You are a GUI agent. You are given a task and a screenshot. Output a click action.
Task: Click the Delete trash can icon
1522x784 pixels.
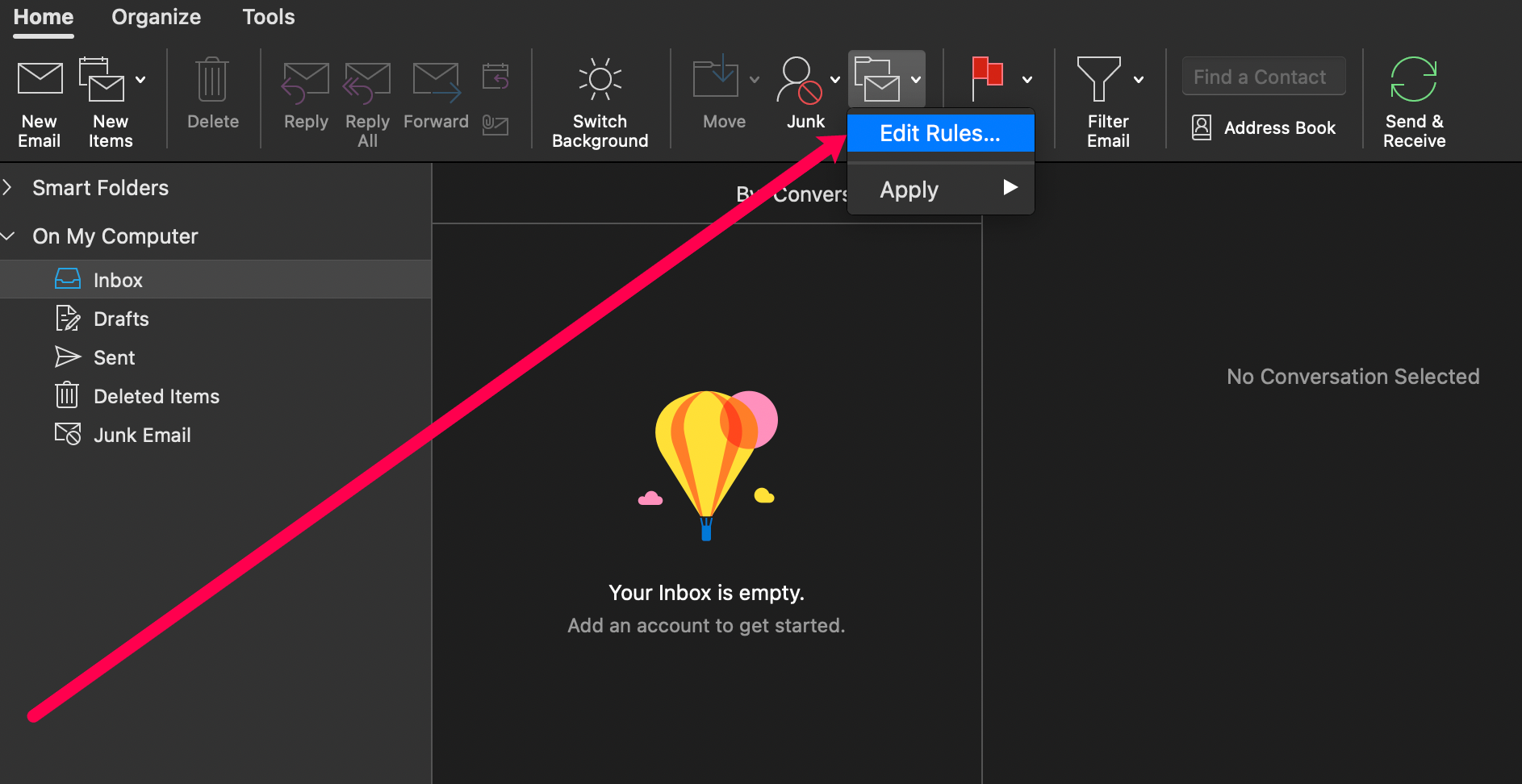tap(212, 79)
